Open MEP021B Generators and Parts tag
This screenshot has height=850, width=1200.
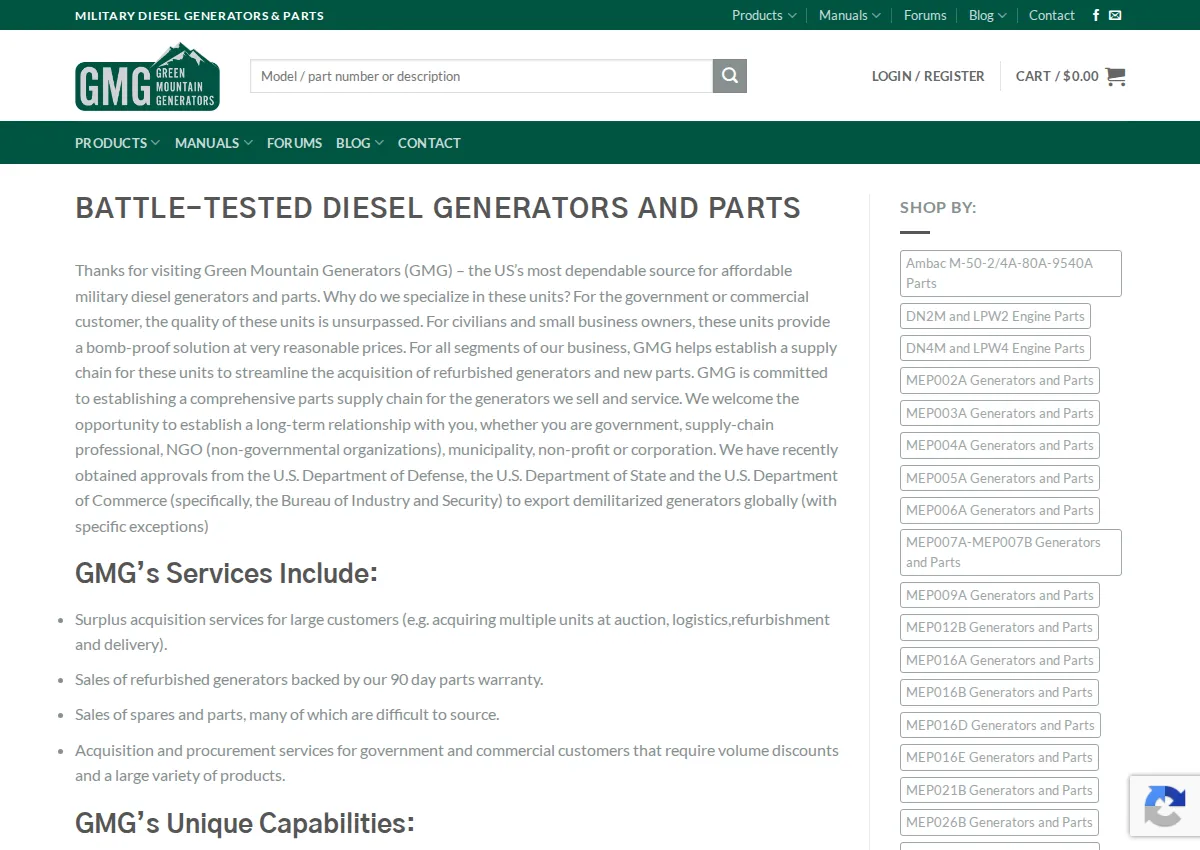coord(999,790)
